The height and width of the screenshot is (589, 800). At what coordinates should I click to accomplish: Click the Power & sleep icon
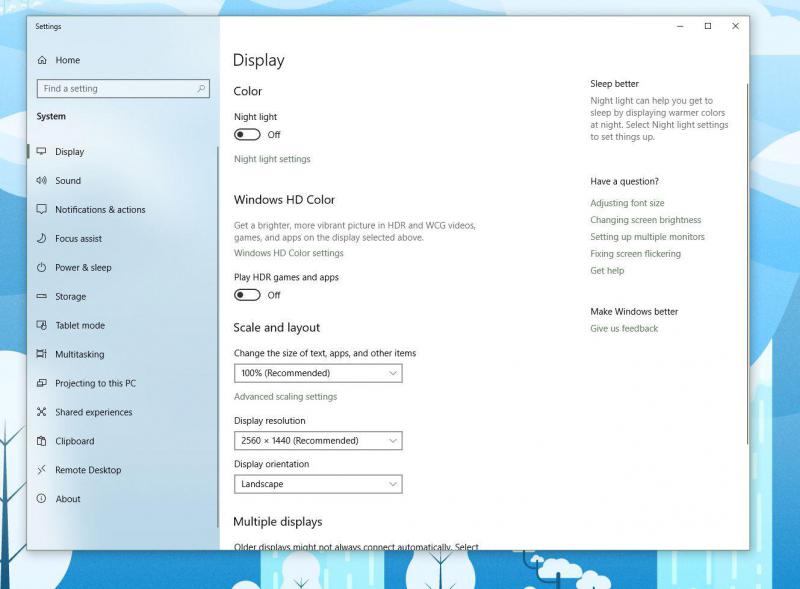point(42,268)
